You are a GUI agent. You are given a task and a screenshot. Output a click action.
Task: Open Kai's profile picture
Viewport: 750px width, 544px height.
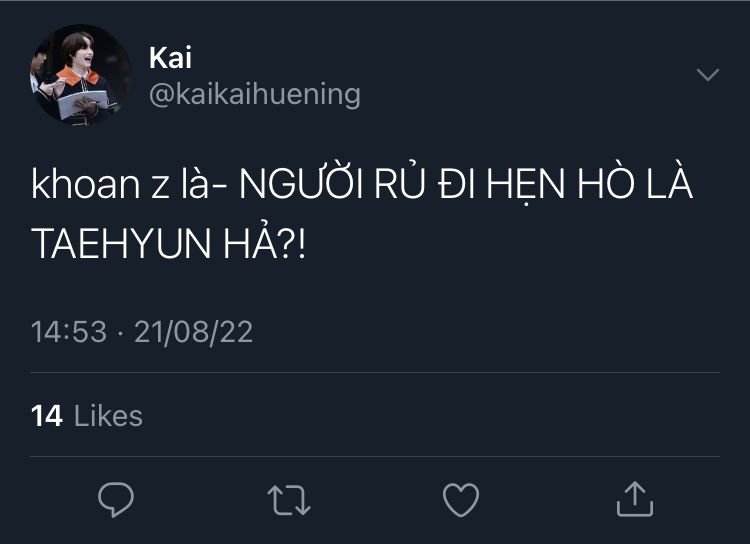(x=80, y=75)
